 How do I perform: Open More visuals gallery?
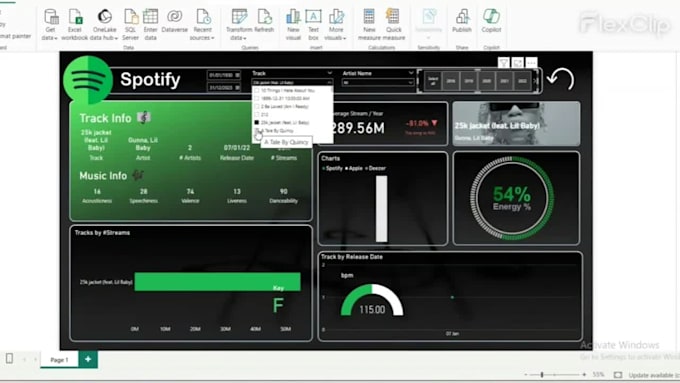tap(336, 25)
